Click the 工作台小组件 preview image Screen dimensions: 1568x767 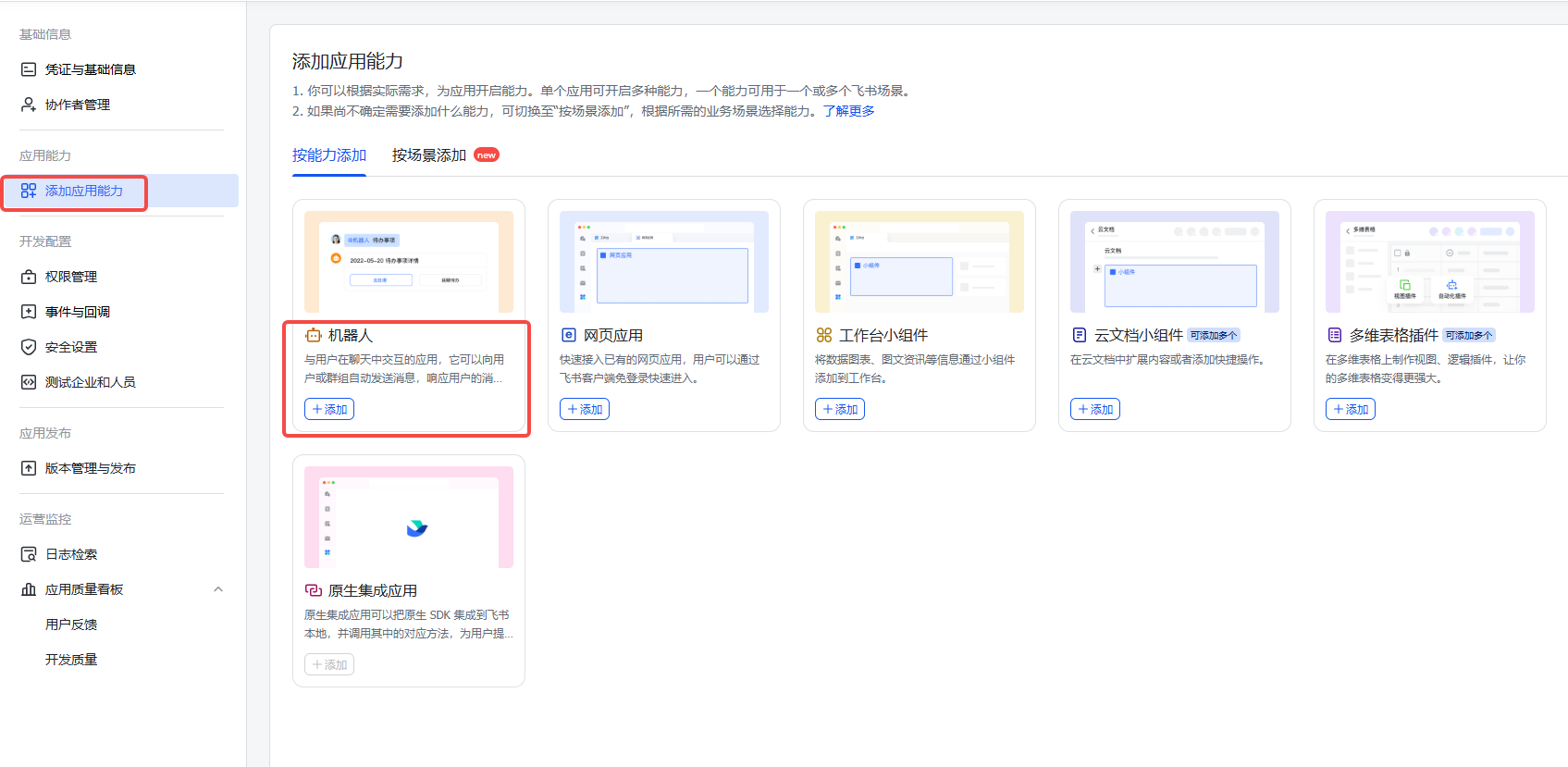920,262
